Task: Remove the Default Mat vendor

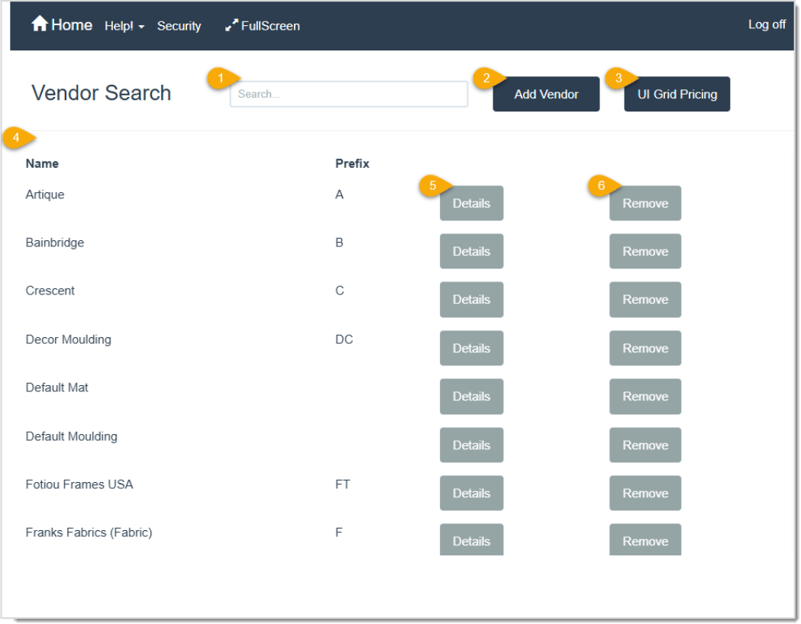Action: click(645, 396)
